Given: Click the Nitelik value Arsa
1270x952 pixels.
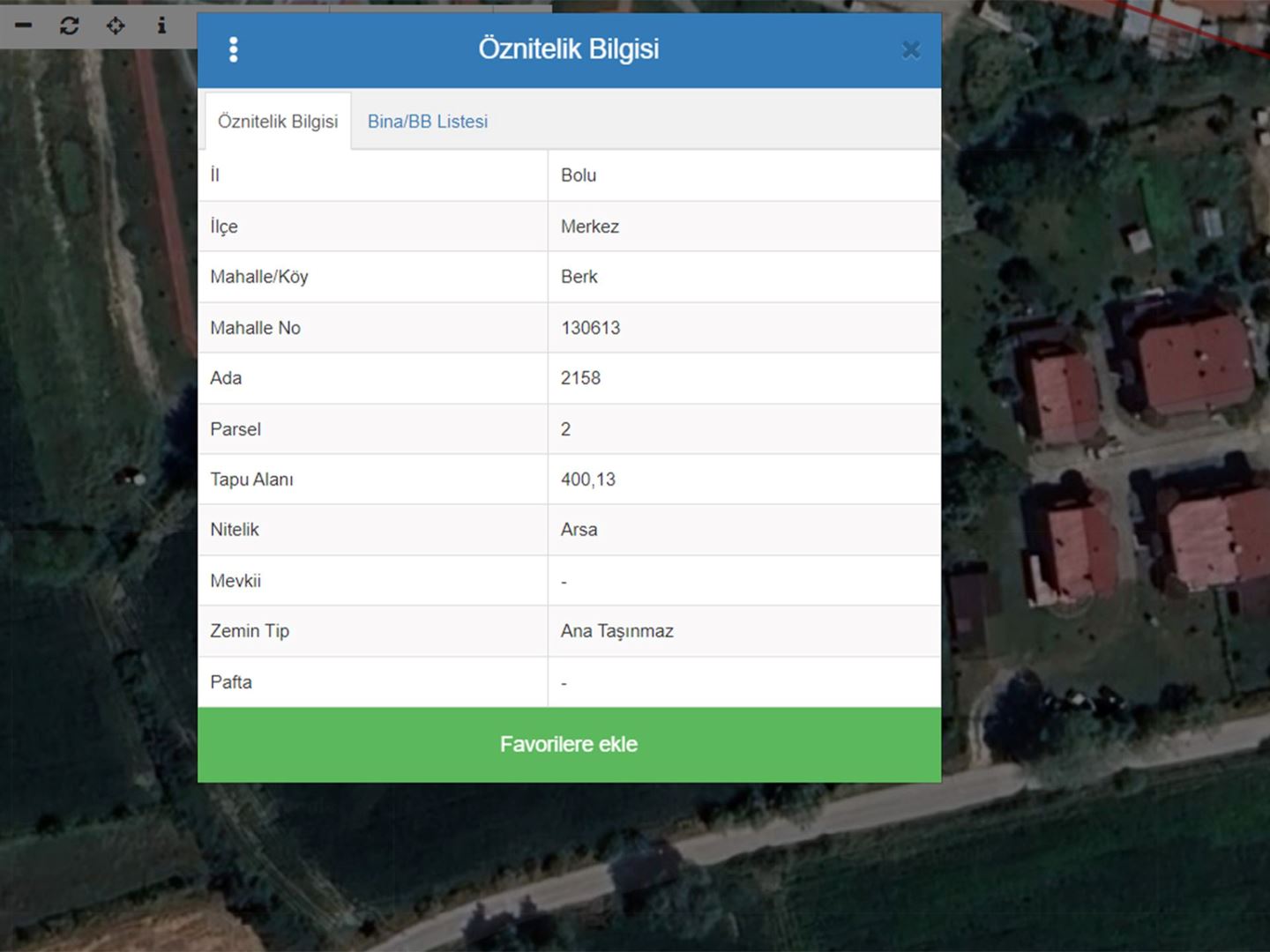Looking at the screenshot, I should [x=579, y=530].
